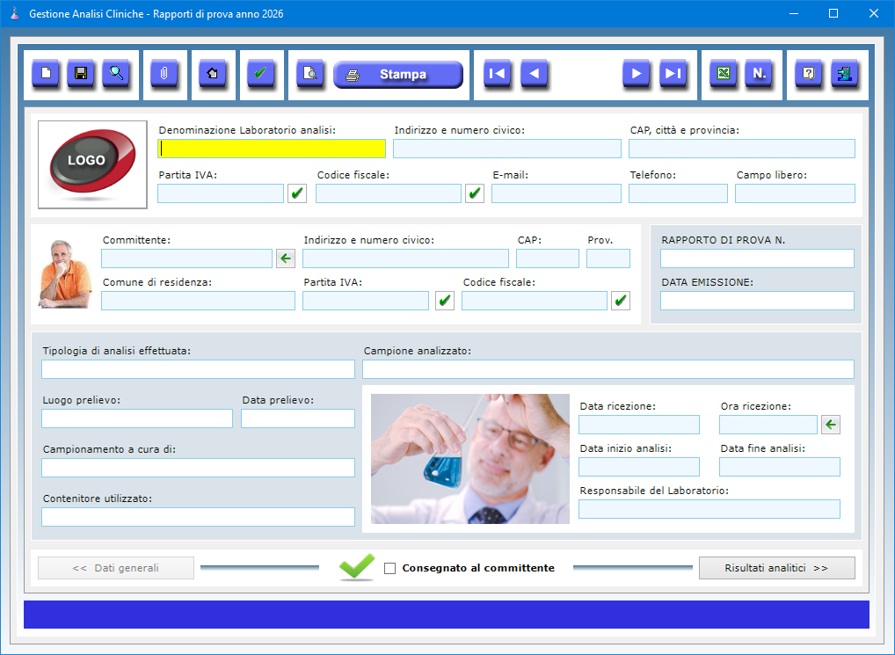
Task: Click the CAP, città e provincia field
Action: pyautogui.click(x=742, y=148)
